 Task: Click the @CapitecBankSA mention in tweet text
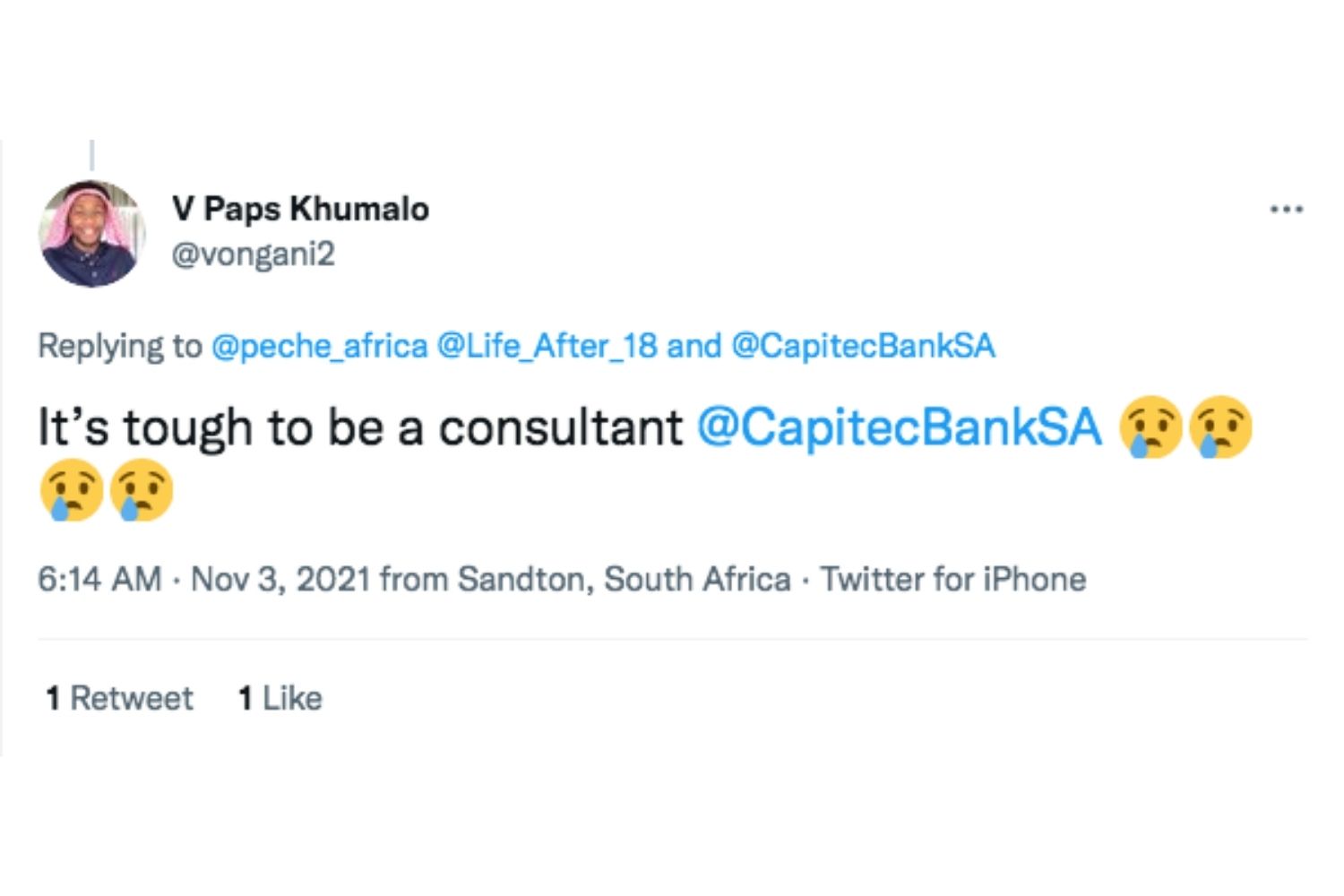[x=899, y=427]
